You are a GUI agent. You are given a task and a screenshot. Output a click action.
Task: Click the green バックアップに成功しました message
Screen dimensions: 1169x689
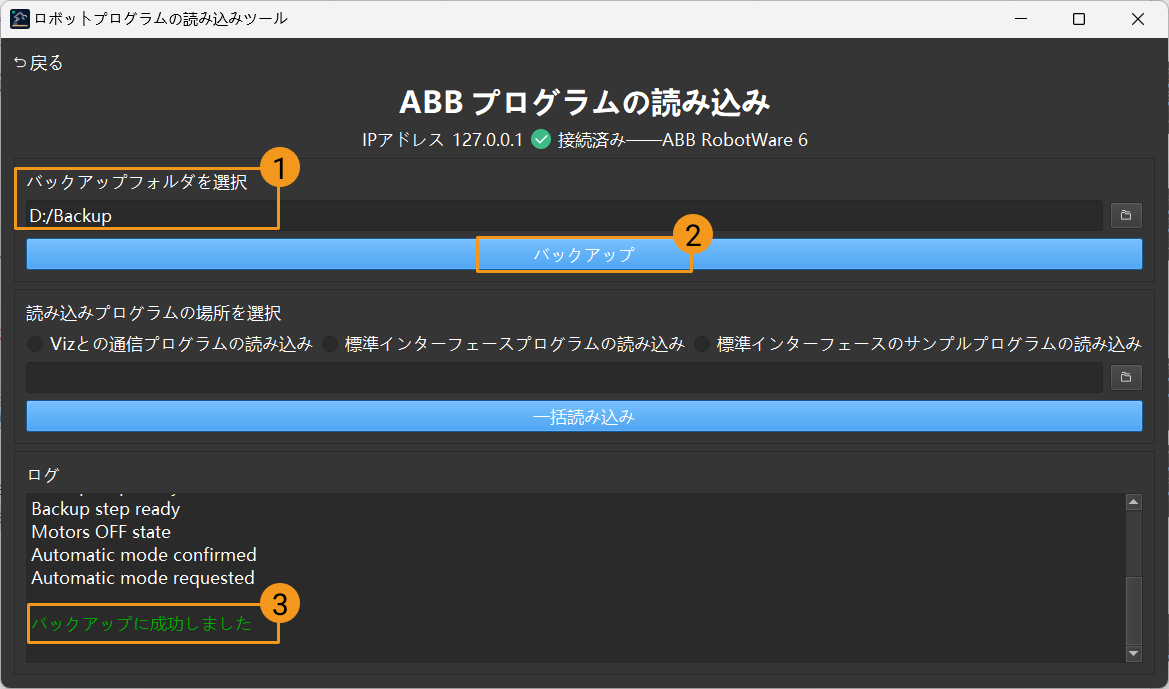pos(142,623)
